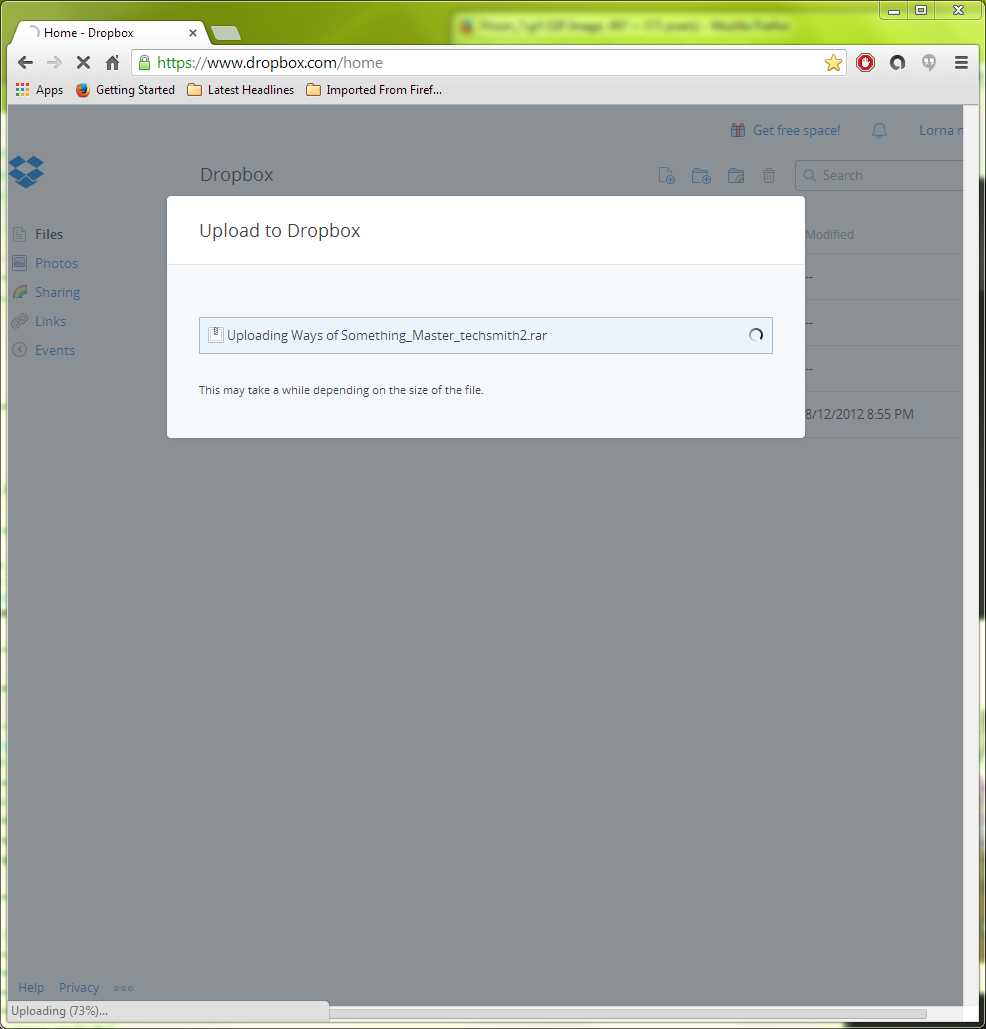Click the Help link
986x1029 pixels.
point(31,988)
